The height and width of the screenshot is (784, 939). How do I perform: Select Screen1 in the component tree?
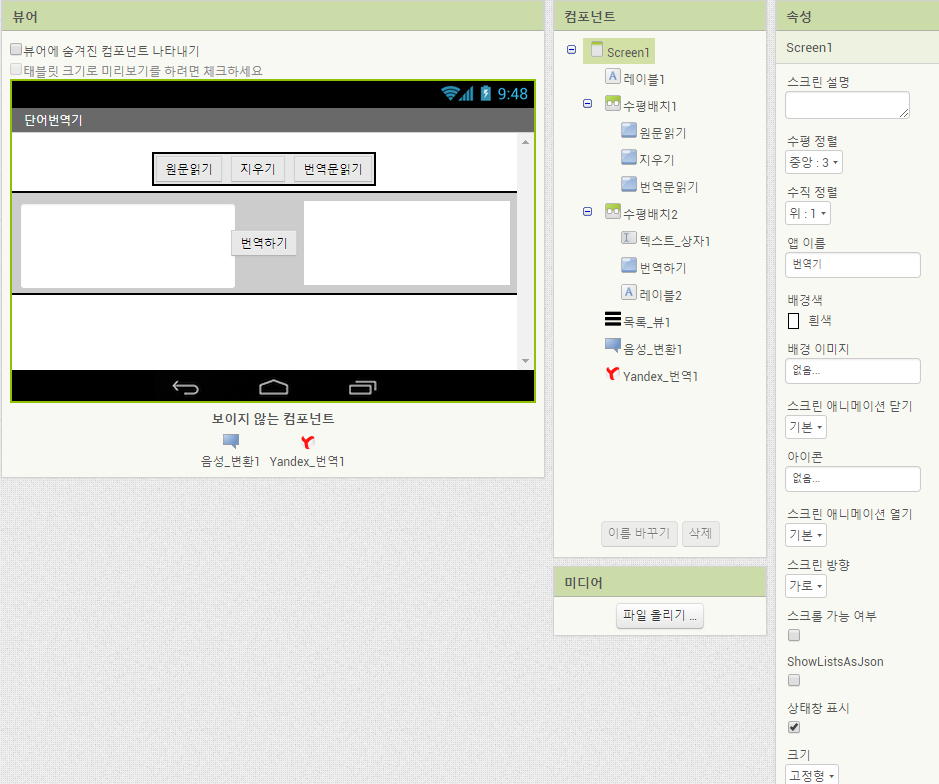[x=628, y=51]
